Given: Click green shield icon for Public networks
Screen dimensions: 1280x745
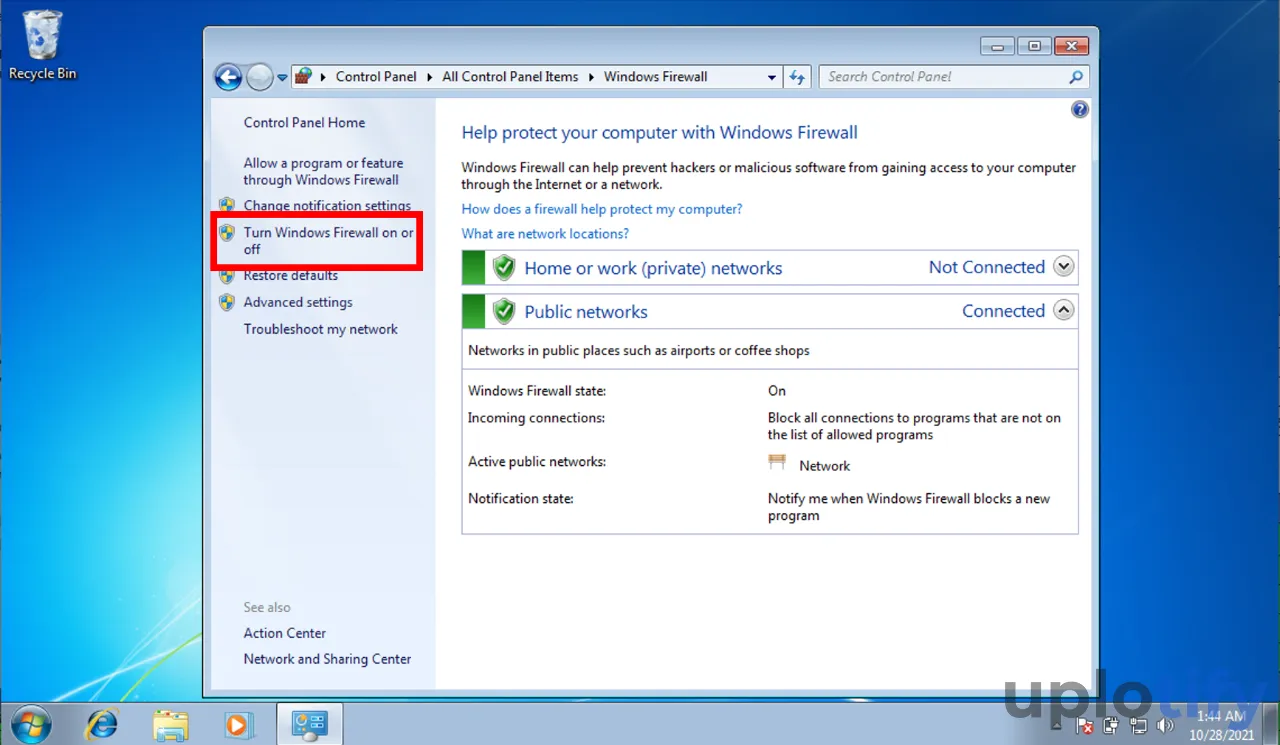Looking at the screenshot, I should tap(504, 312).
